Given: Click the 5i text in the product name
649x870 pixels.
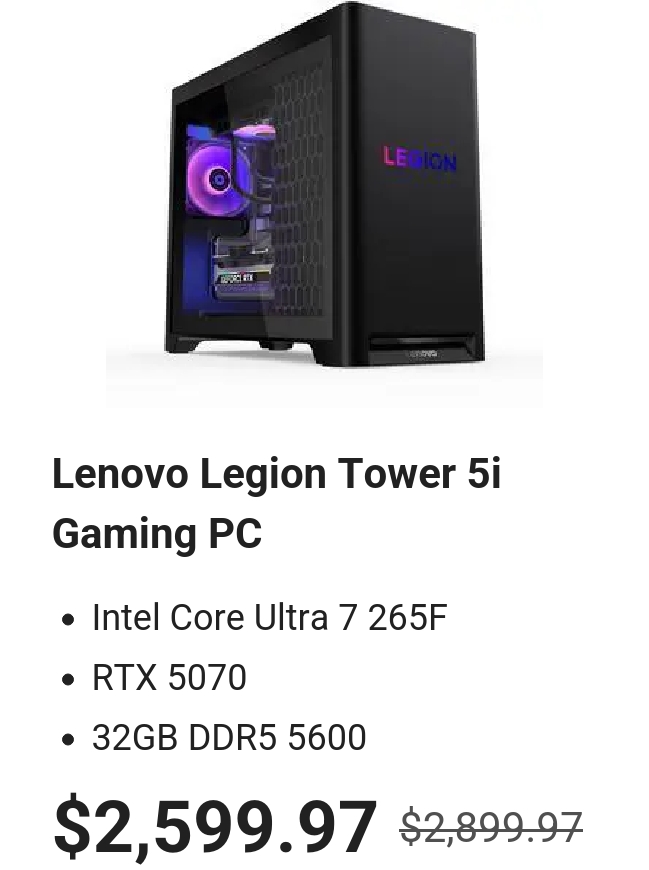Looking at the screenshot, I should 484,474.
